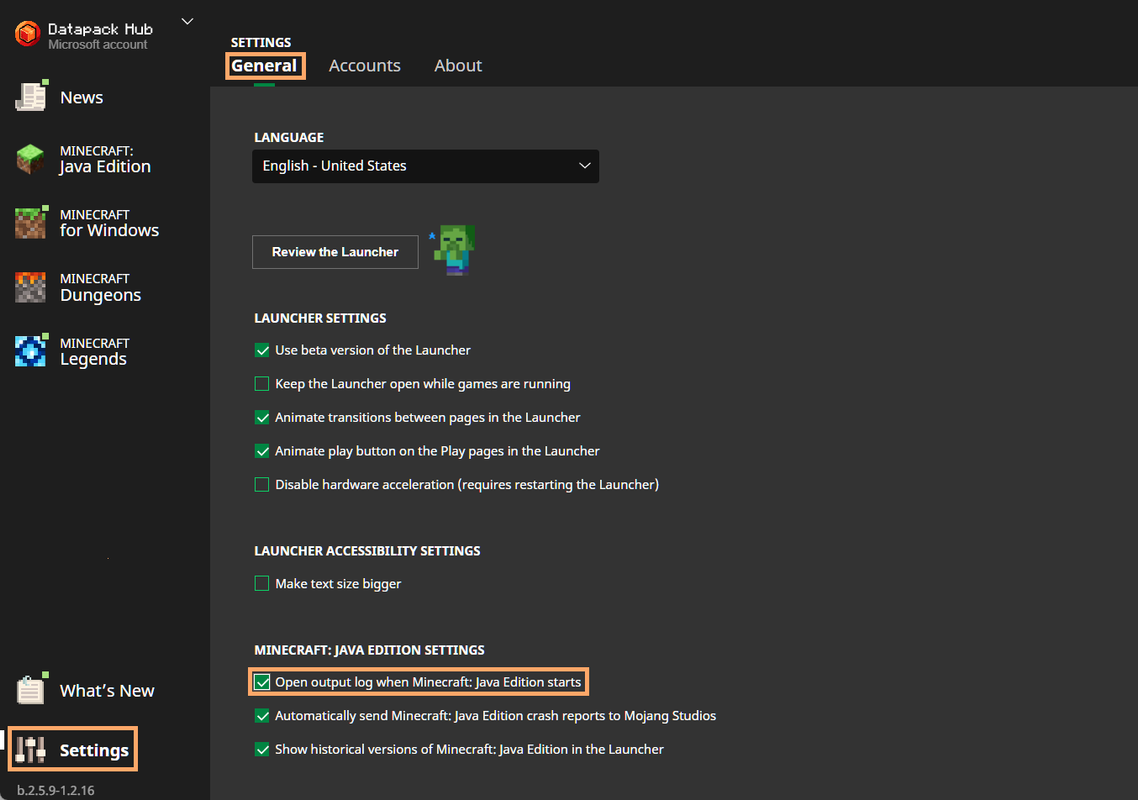Image resolution: width=1138 pixels, height=800 pixels.
Task: Click the News newspaper icon
Action: click(31, 96)
